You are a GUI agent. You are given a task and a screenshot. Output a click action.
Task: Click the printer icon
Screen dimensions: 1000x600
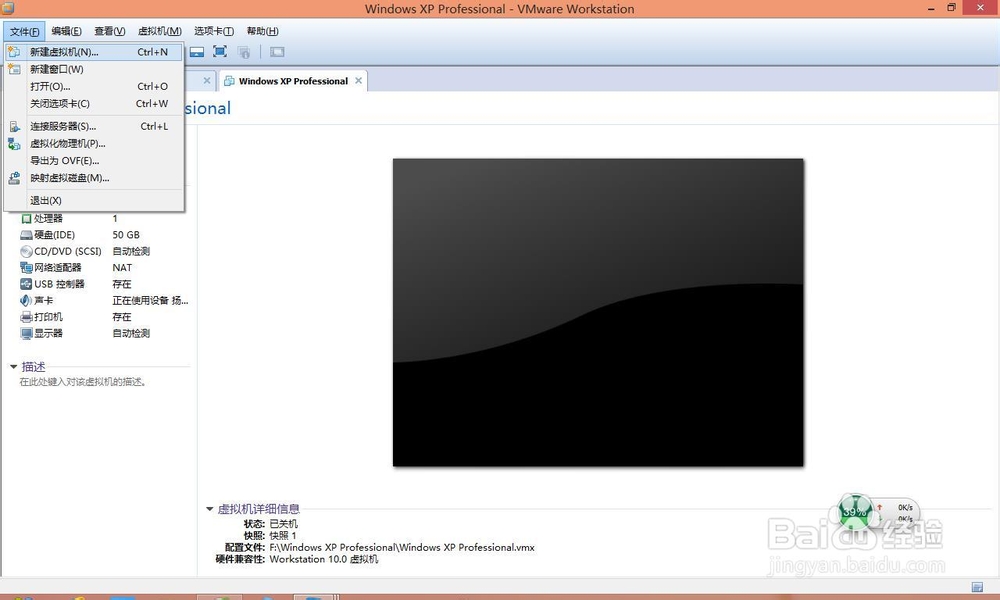coord(26,317)
